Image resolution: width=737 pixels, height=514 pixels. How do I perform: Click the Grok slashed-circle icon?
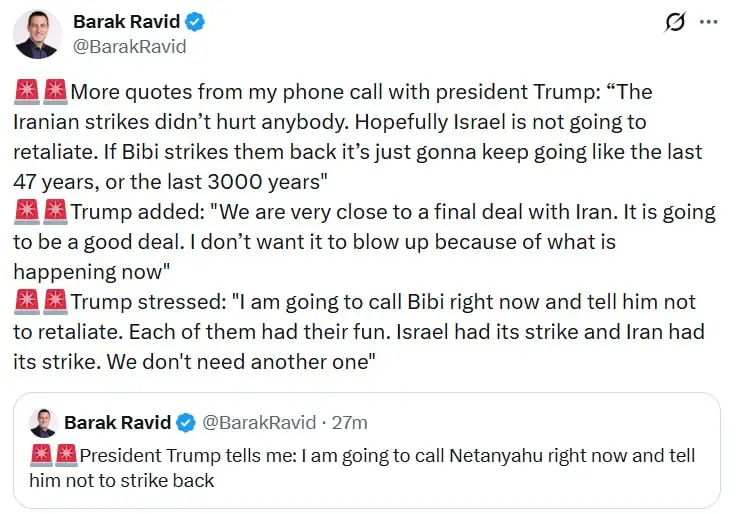tap(675, 22)
